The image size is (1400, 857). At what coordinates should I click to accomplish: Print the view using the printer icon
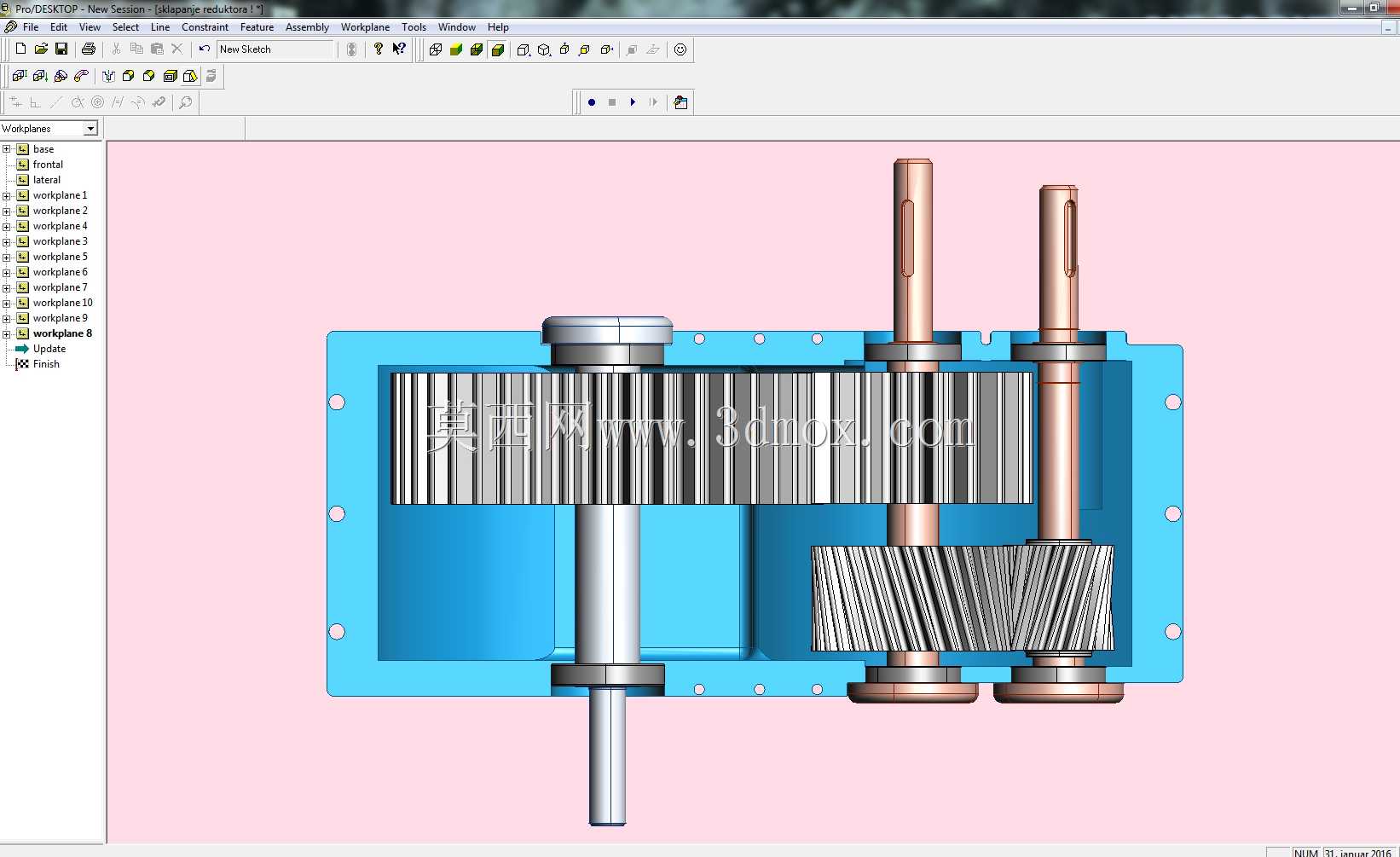click(x=88, y=49)
